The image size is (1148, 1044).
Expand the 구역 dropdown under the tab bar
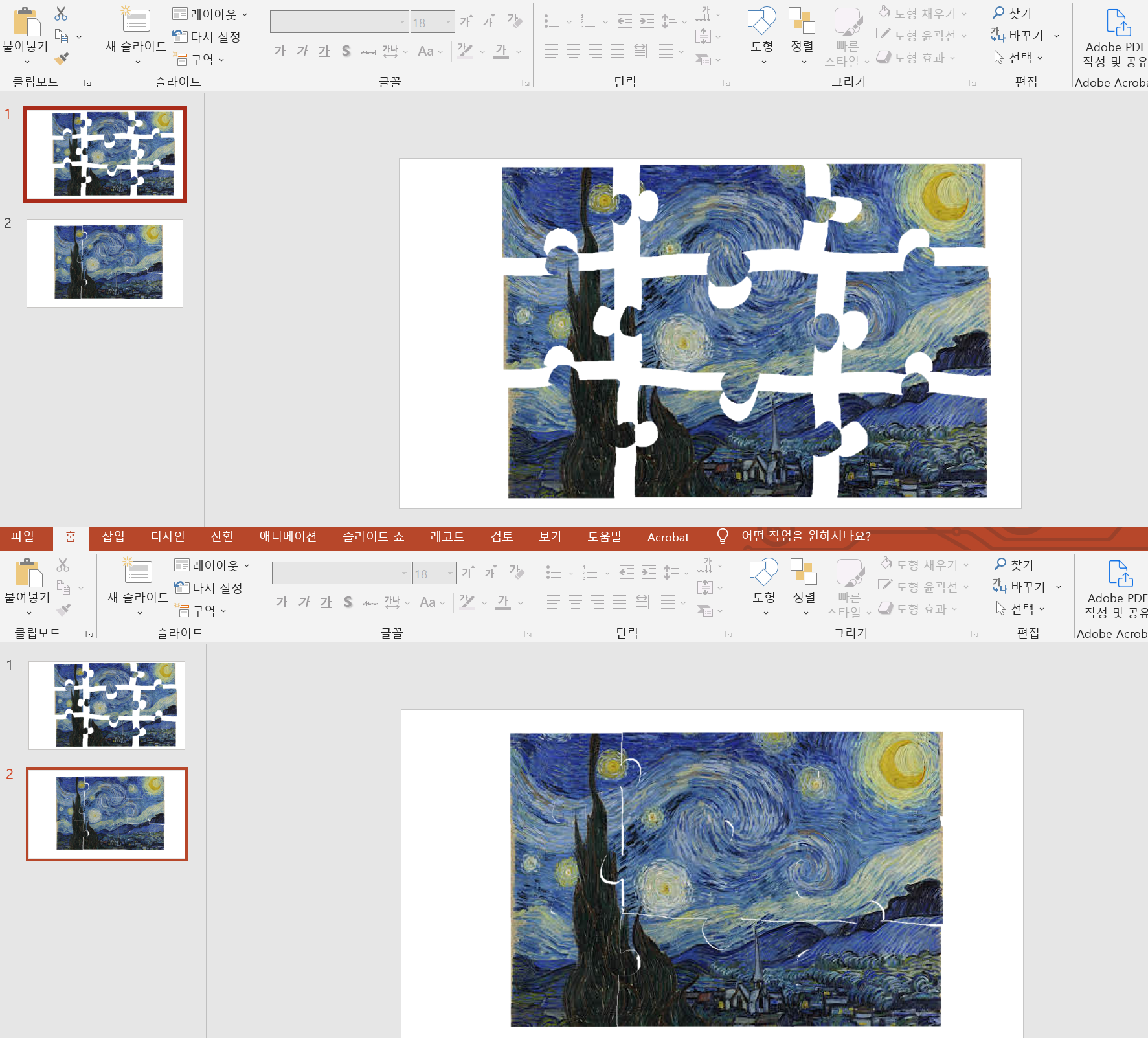[201, 610]
